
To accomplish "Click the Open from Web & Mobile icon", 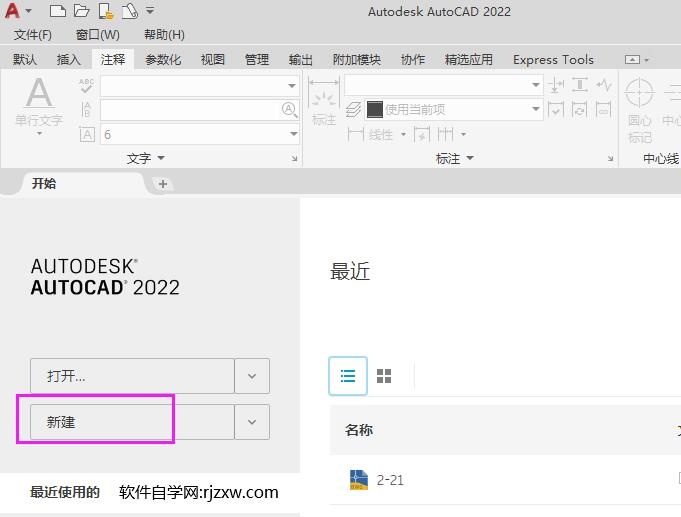I will [106, 11].
